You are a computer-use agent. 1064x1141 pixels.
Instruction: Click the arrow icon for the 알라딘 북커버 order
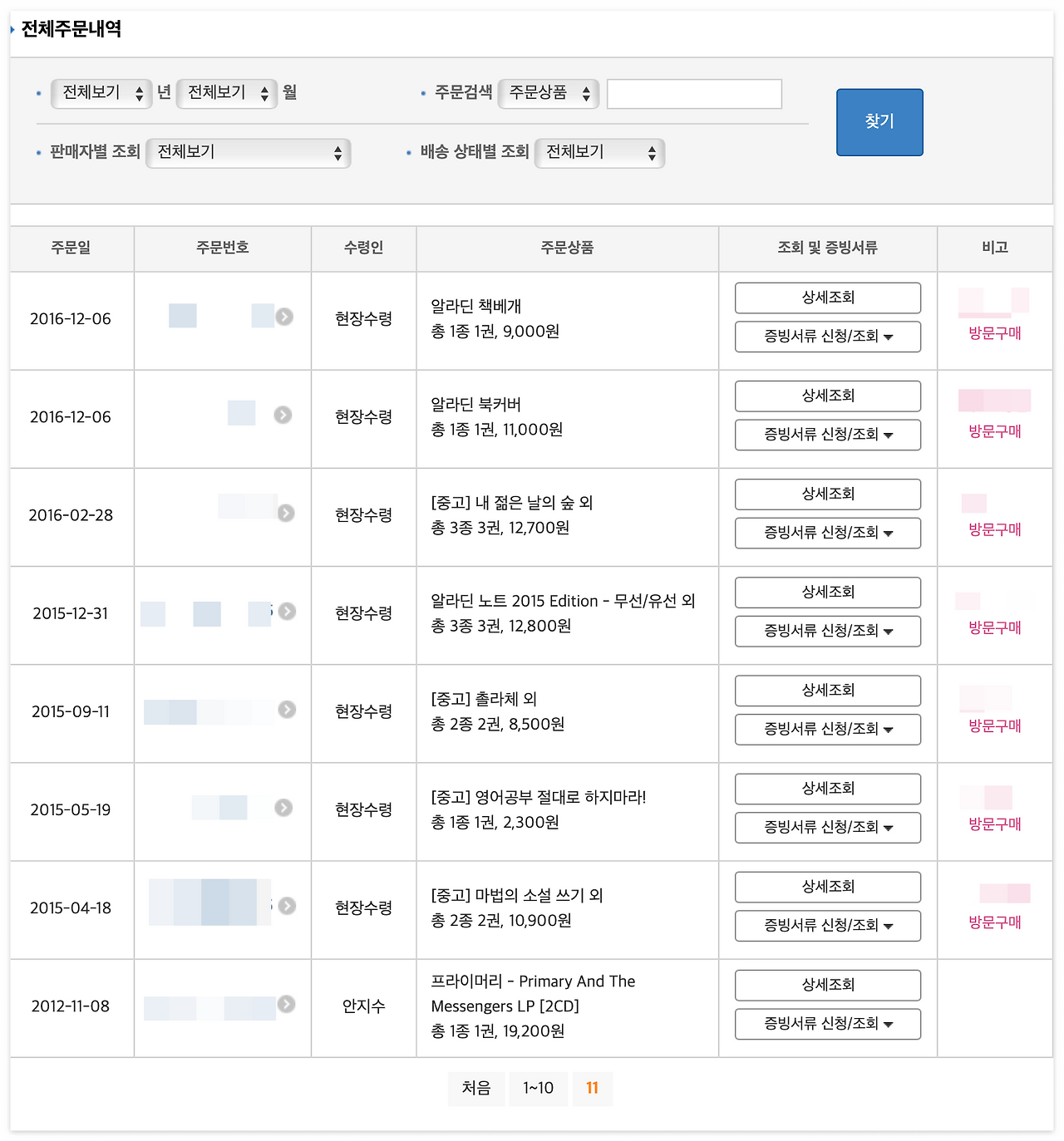click(x=285, y=415)
